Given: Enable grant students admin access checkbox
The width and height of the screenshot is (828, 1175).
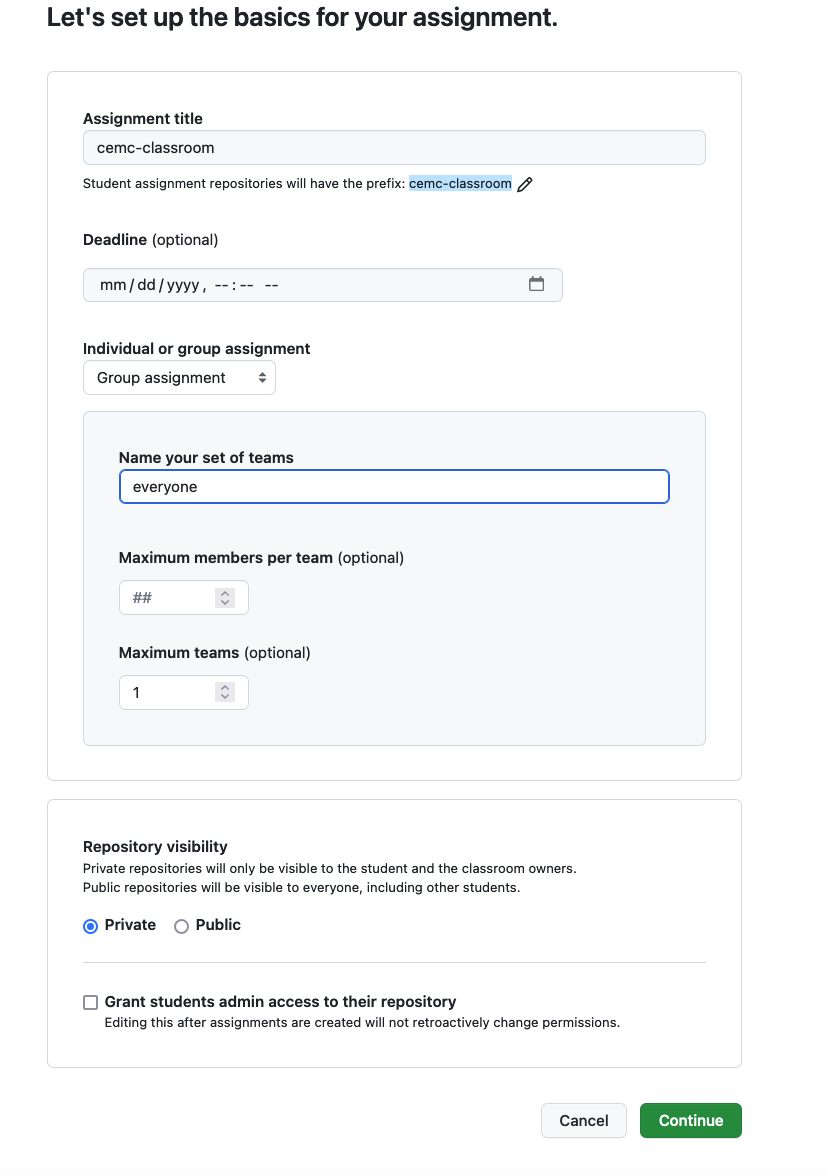Looking at the screenshot, I should pyautogui.click(x=90, y=1002).
